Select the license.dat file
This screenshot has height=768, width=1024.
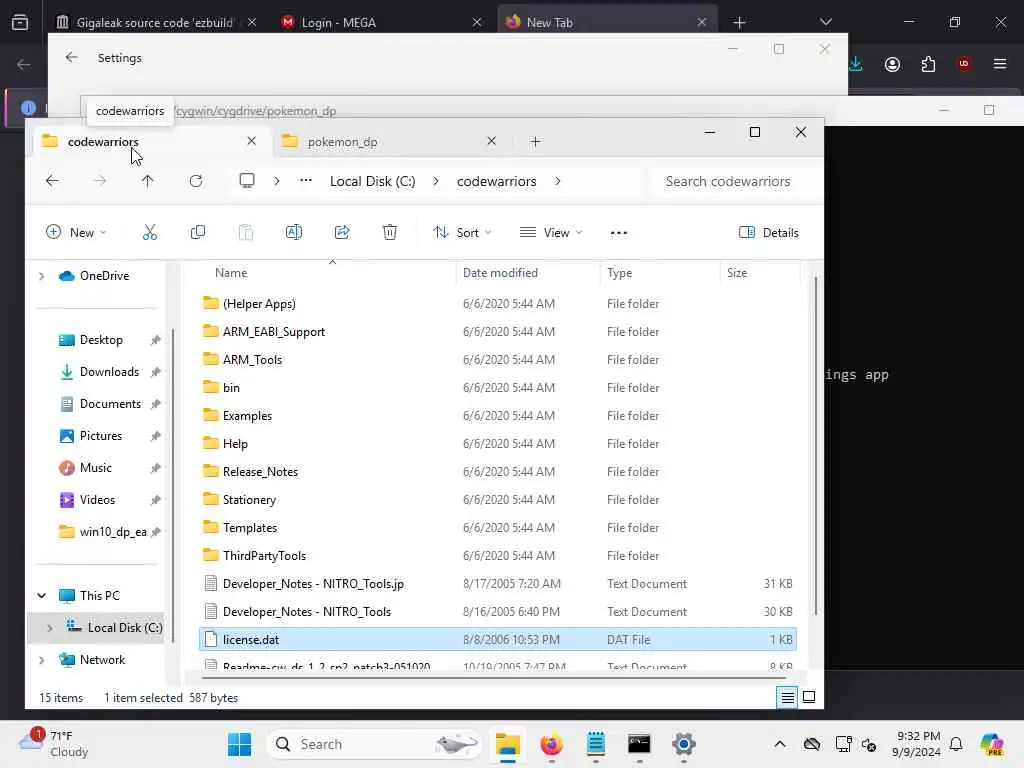tap(498, 640)
